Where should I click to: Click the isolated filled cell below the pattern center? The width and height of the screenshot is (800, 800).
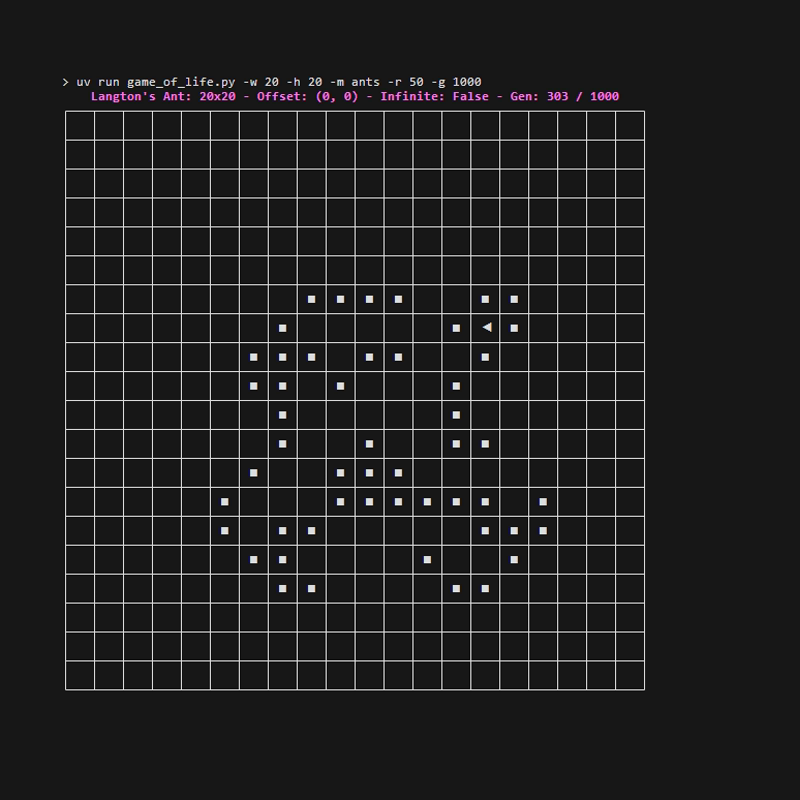(x=426, y=557)
